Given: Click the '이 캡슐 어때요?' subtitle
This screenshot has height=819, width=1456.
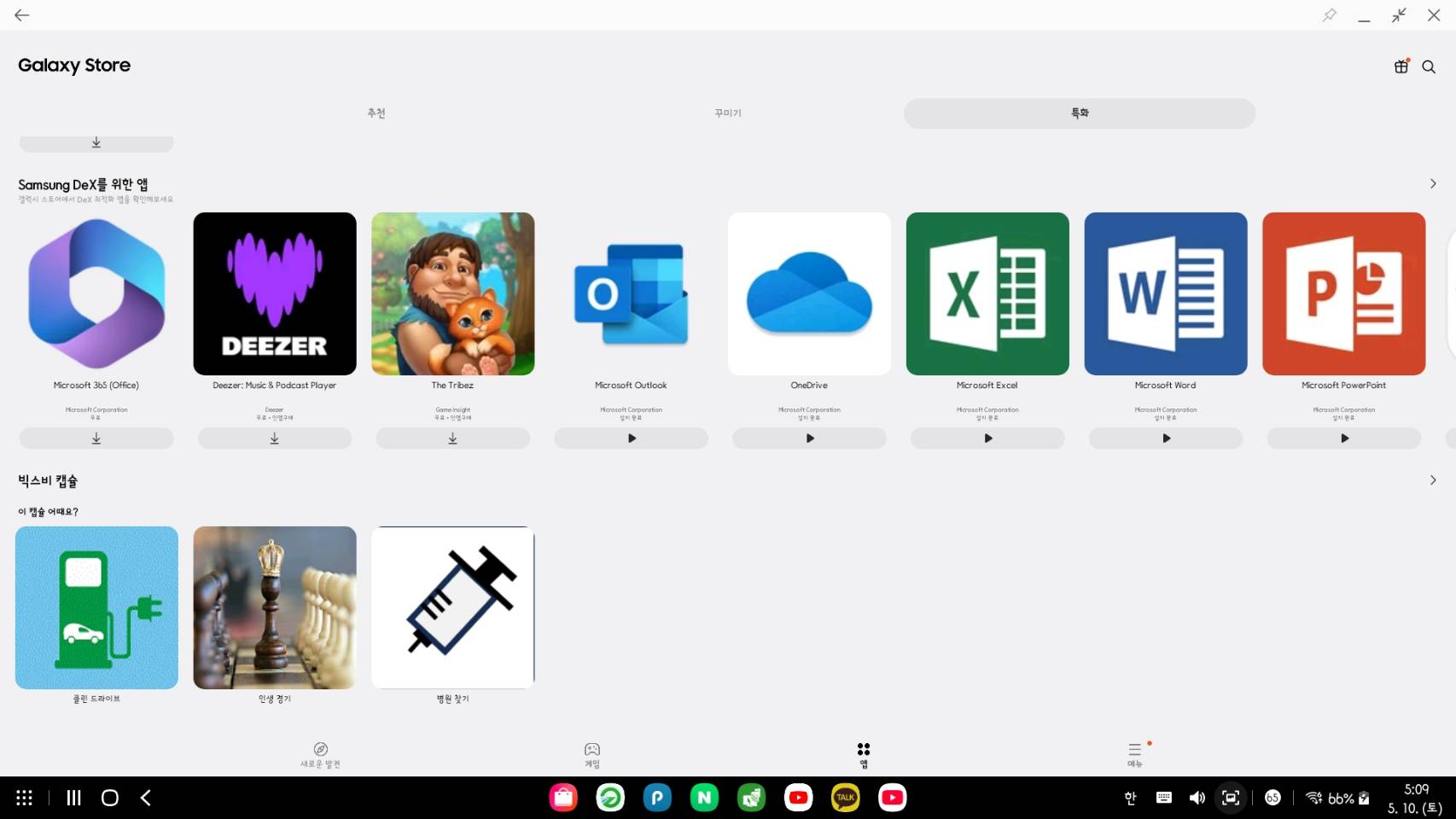Looking at the screenshot, I should 48,512.
